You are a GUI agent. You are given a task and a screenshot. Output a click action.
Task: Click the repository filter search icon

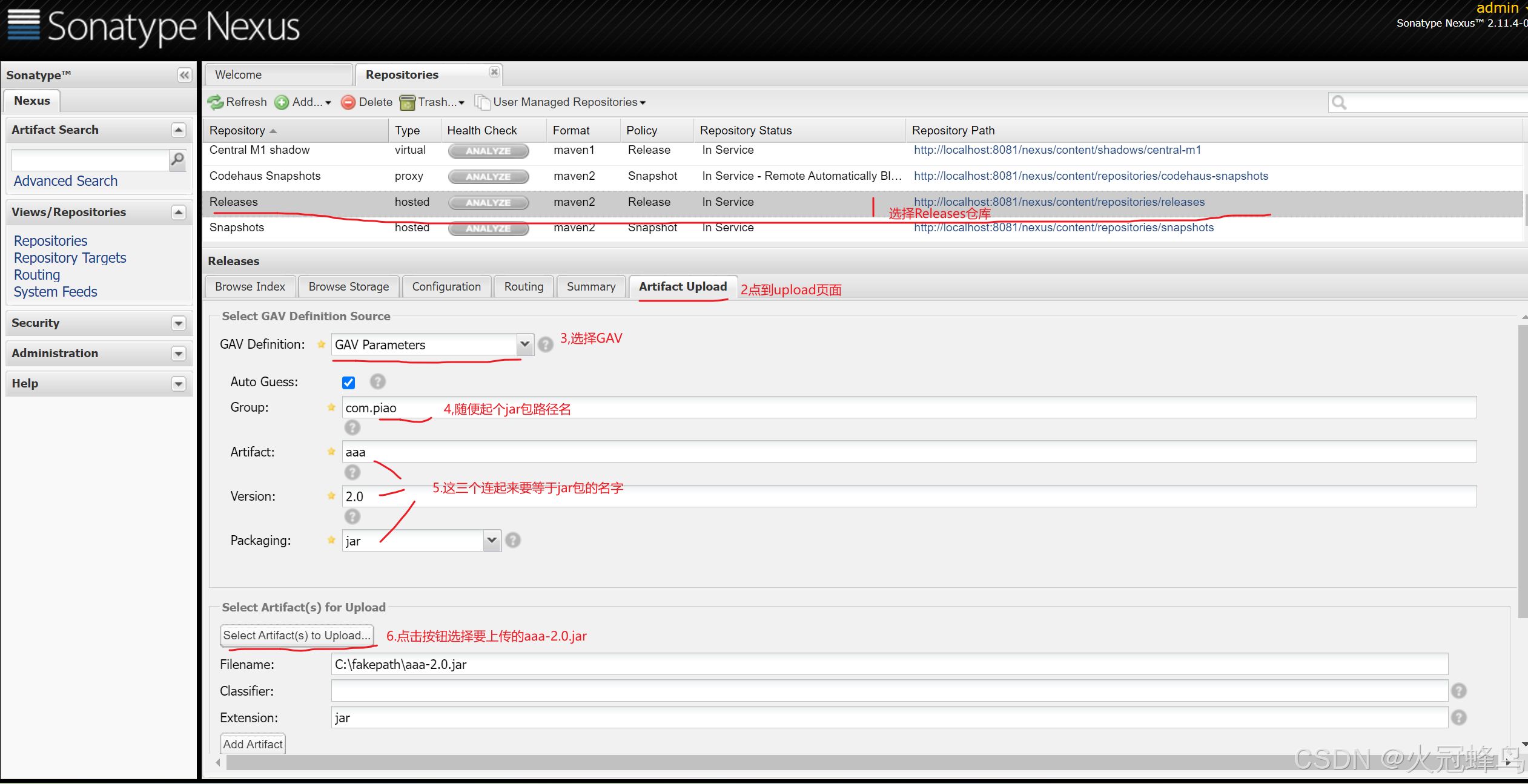(1339, 103)
